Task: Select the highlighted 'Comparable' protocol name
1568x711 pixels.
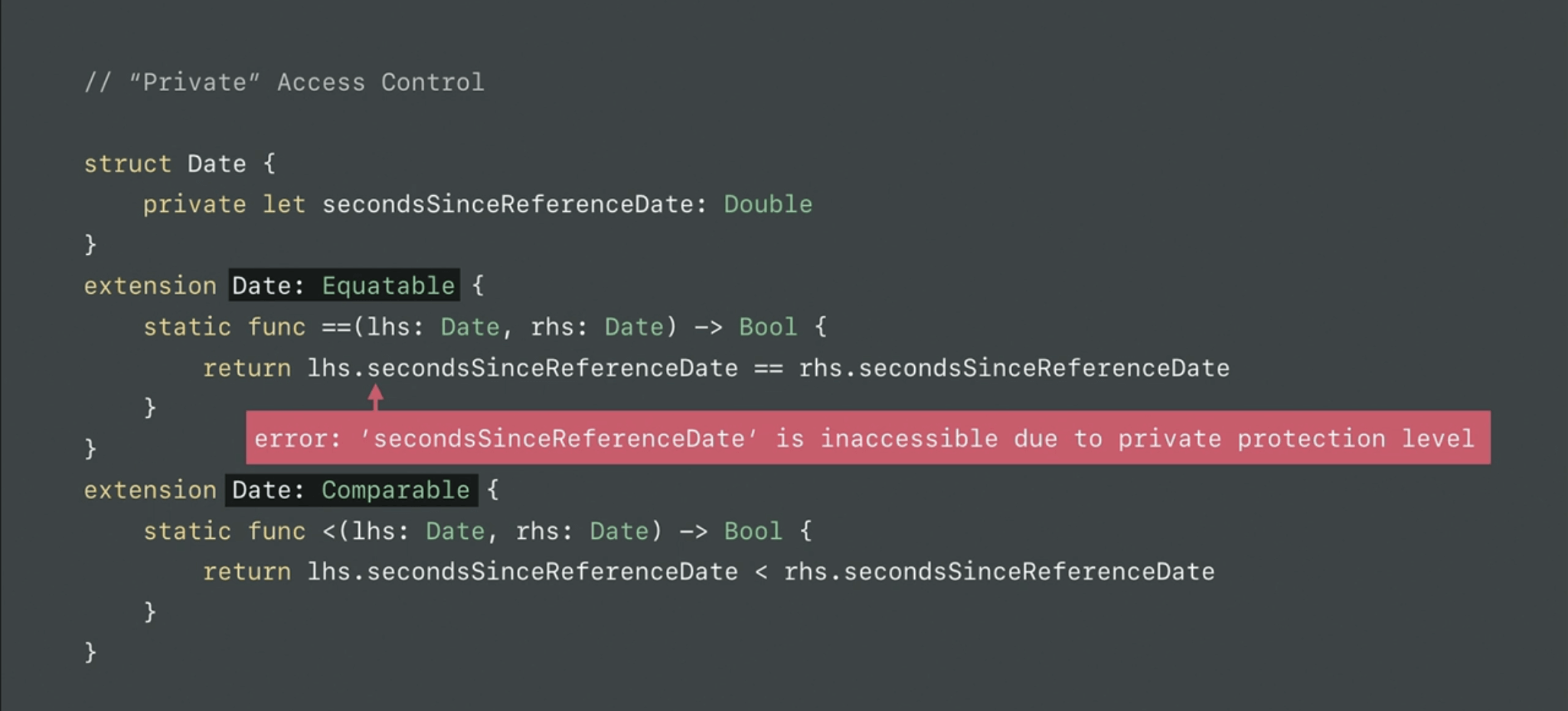Action: coord(395,490)
